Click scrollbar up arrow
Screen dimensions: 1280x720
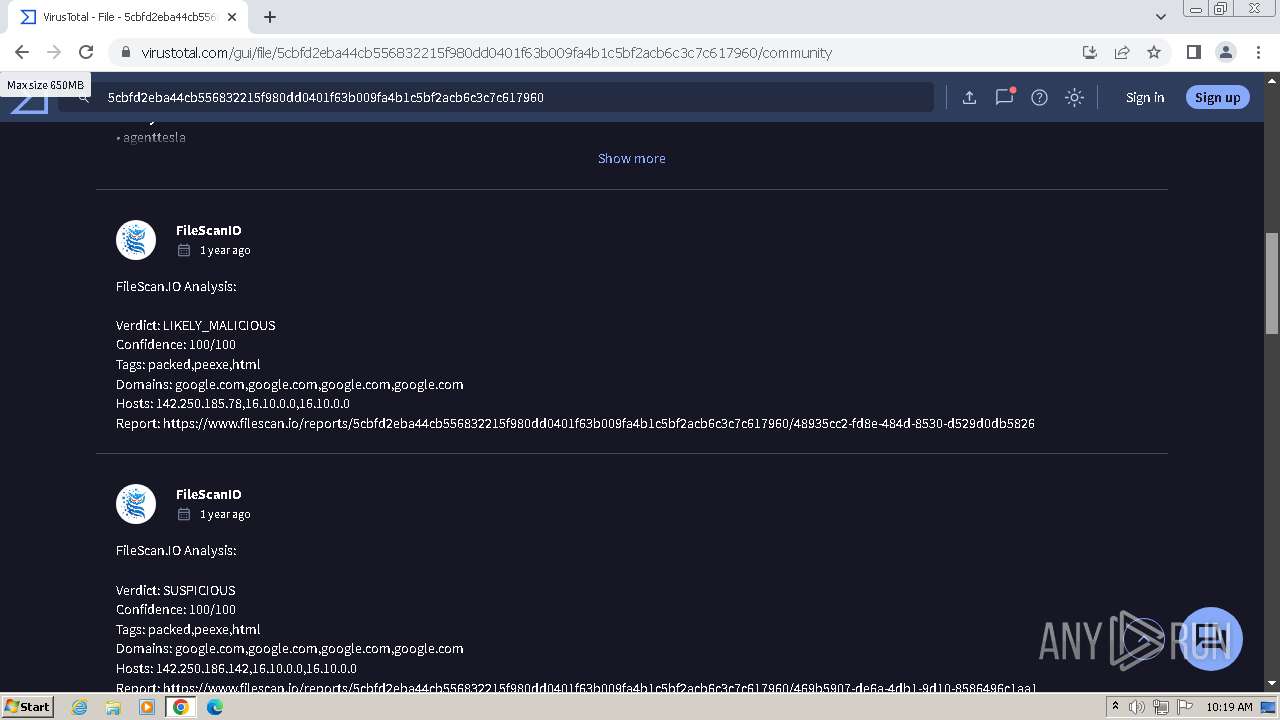coord(1272,79)
